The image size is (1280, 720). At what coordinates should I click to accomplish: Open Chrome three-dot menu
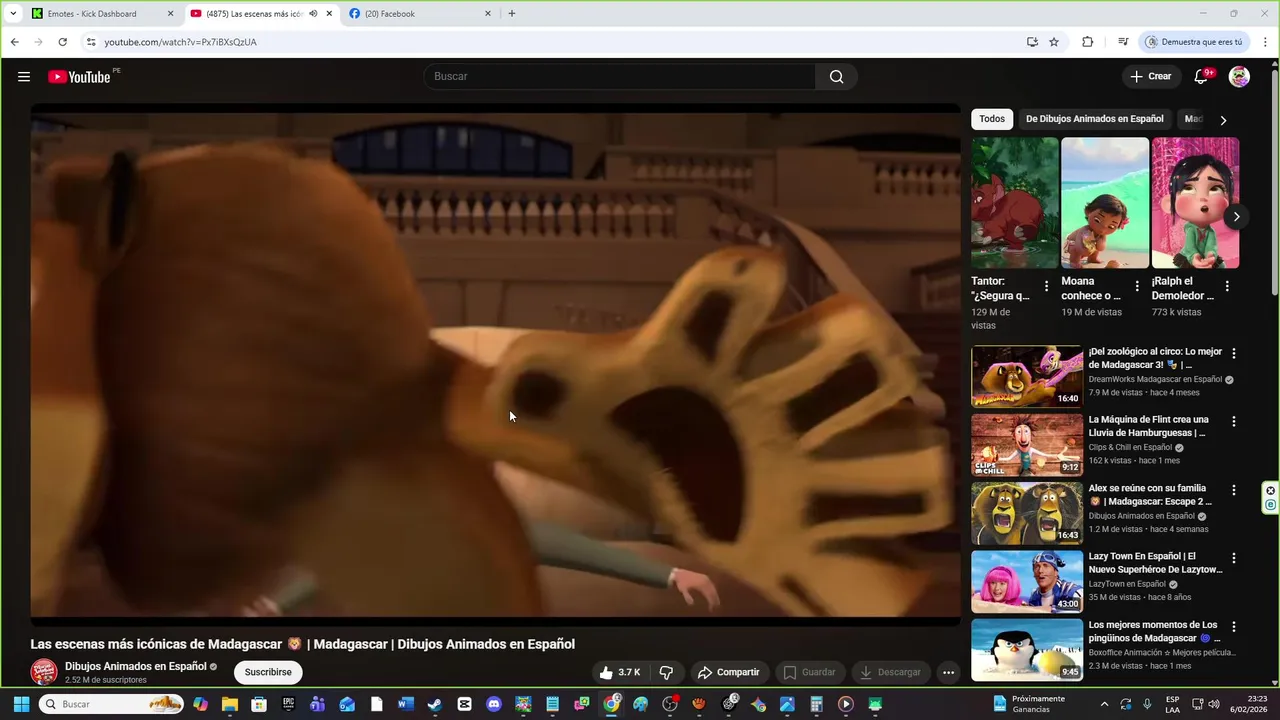click(x=1266, y=42)
